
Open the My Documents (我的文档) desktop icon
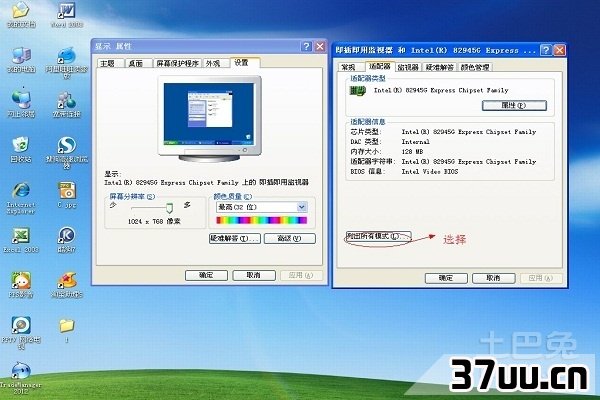(21, 15)
